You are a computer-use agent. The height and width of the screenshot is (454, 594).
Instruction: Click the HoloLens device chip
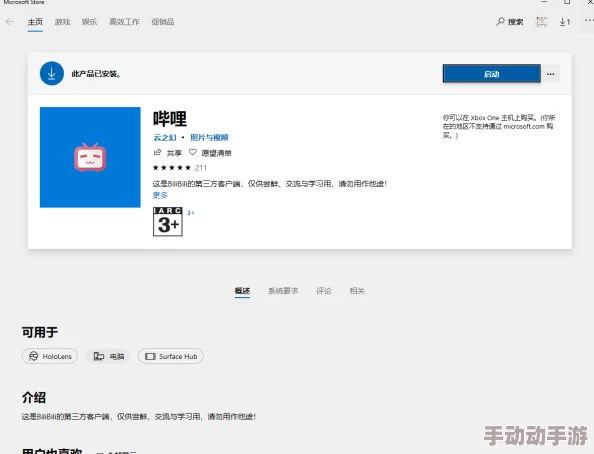click(x=50, y=356)
